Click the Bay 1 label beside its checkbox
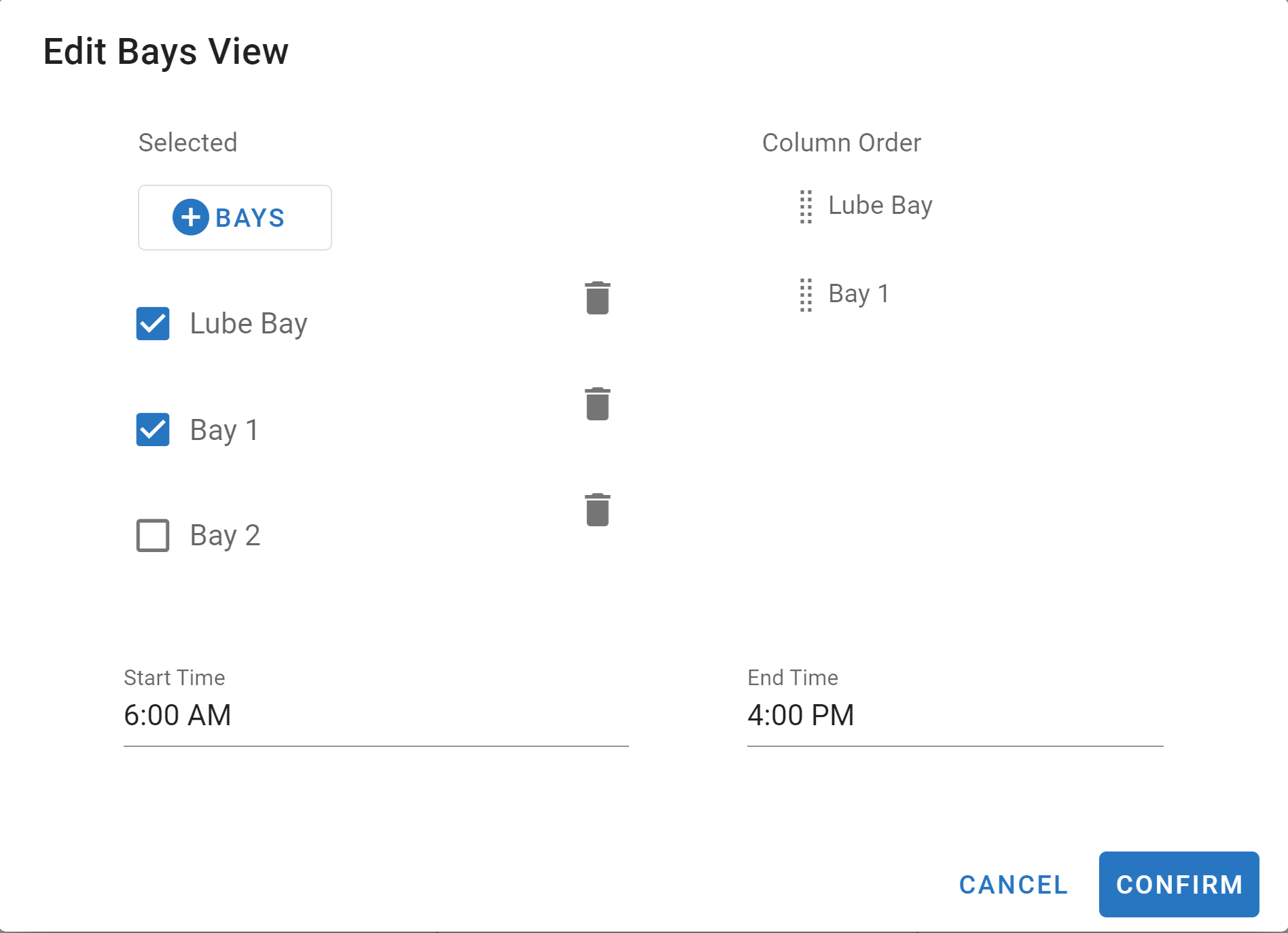This screenshot has height=933, width=1288. click(224, 429)
